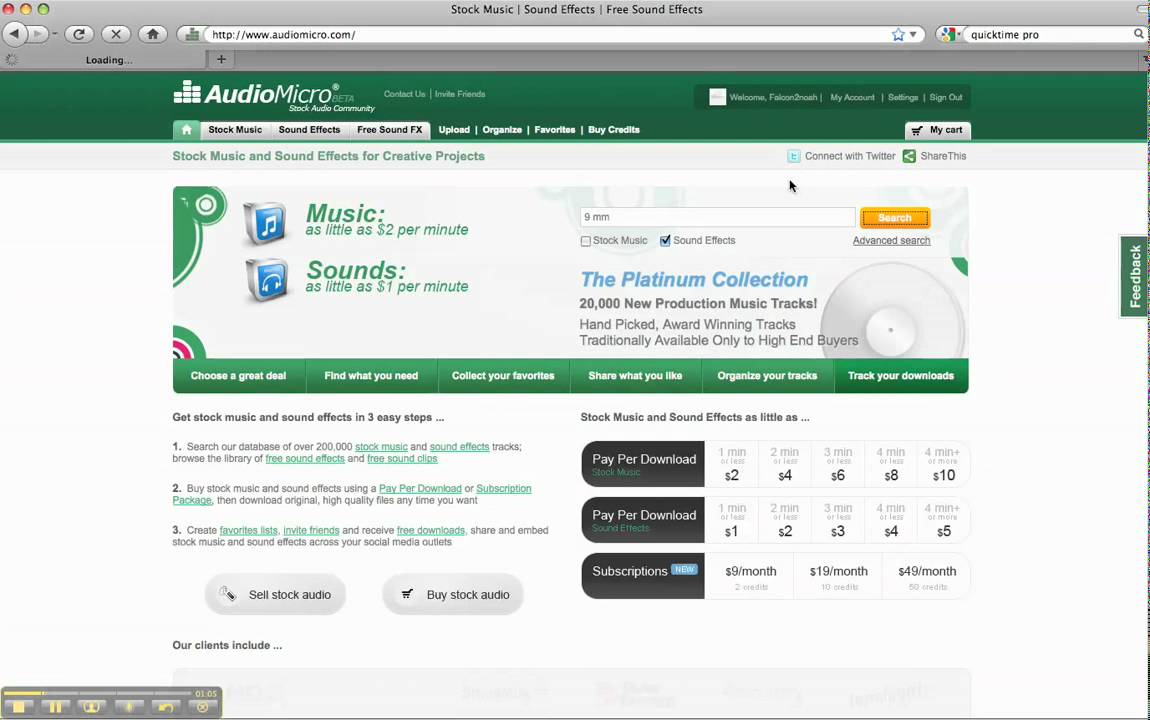Select Organize your tracks tab

tap(767, 375)
